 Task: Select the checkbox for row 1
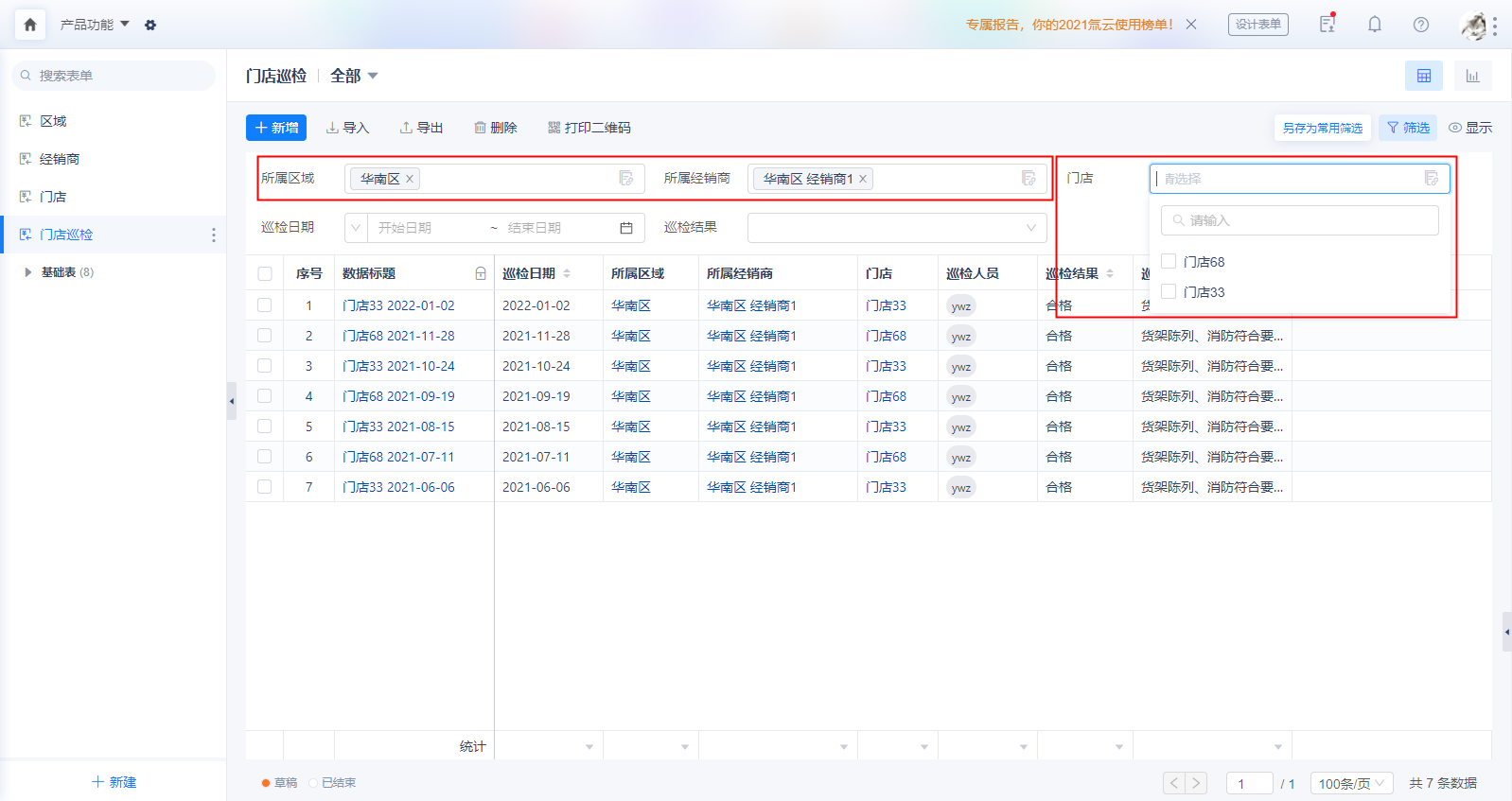(265, 305)
